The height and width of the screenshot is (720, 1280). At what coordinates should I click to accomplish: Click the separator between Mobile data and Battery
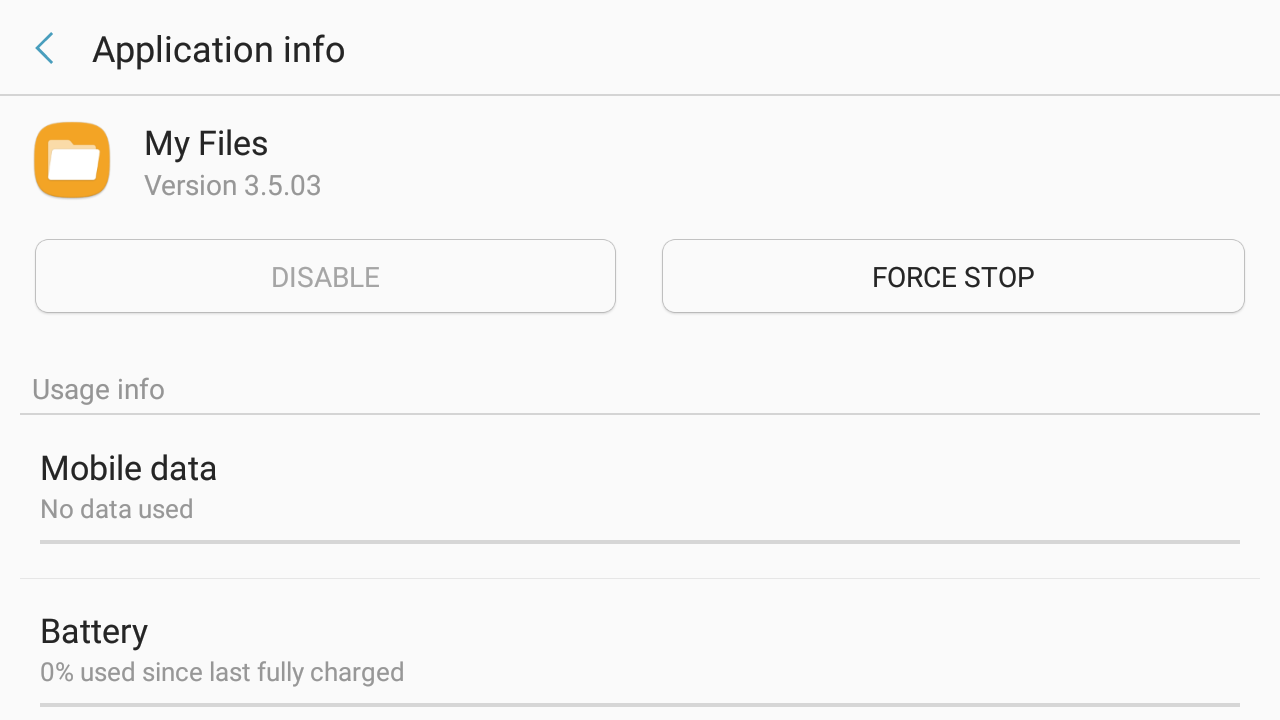640,578
